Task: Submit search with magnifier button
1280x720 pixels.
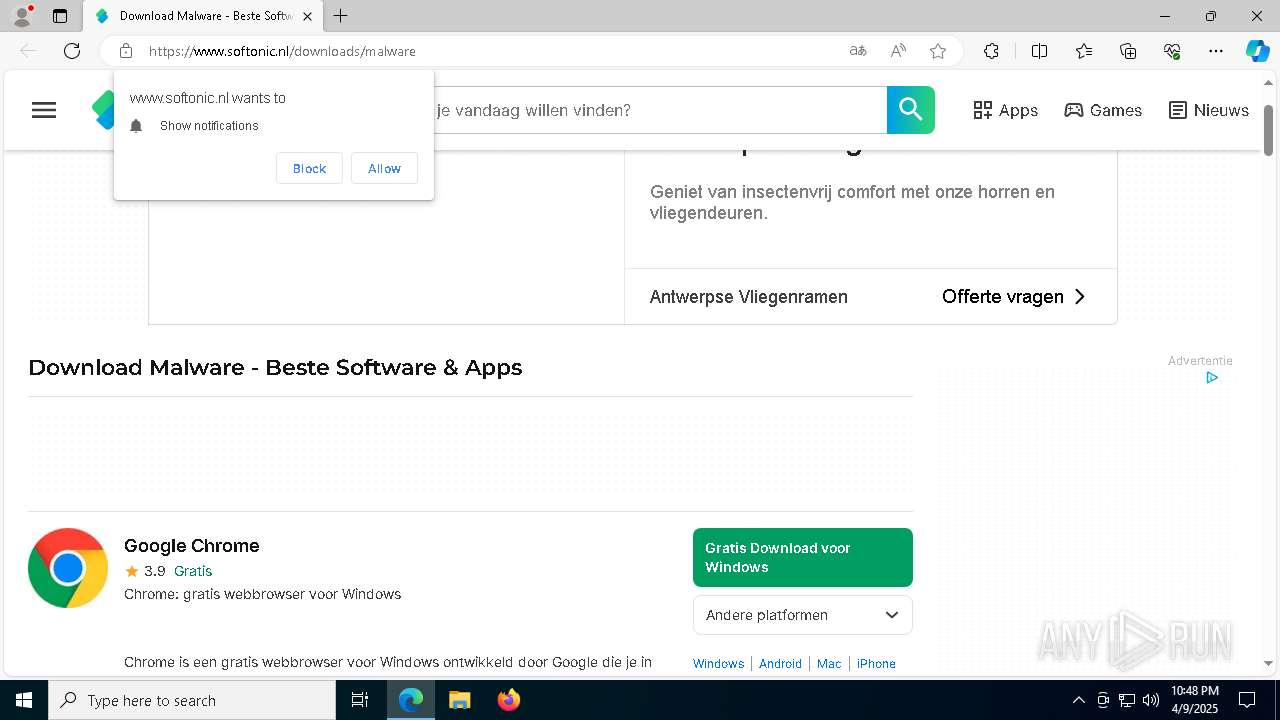Action: (911, 110)
